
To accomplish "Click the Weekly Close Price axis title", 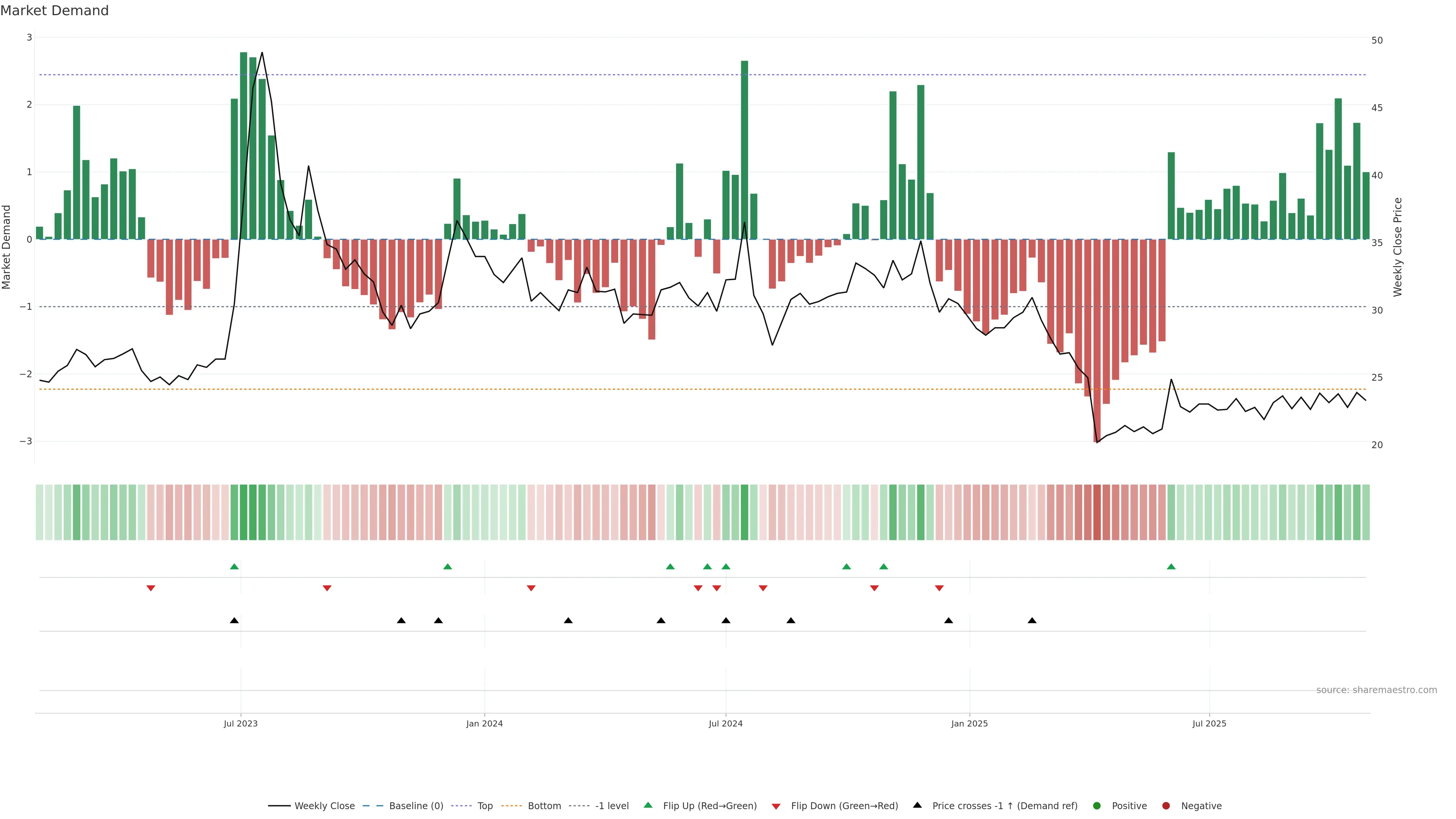I will click(1398, 247).
